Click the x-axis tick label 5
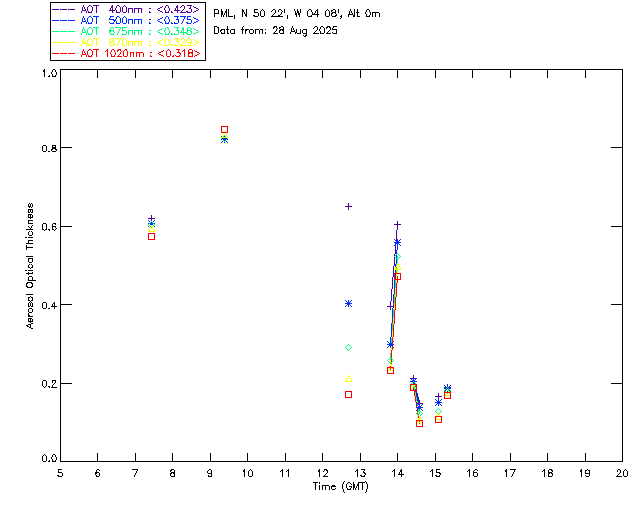 tap(60, 473)
